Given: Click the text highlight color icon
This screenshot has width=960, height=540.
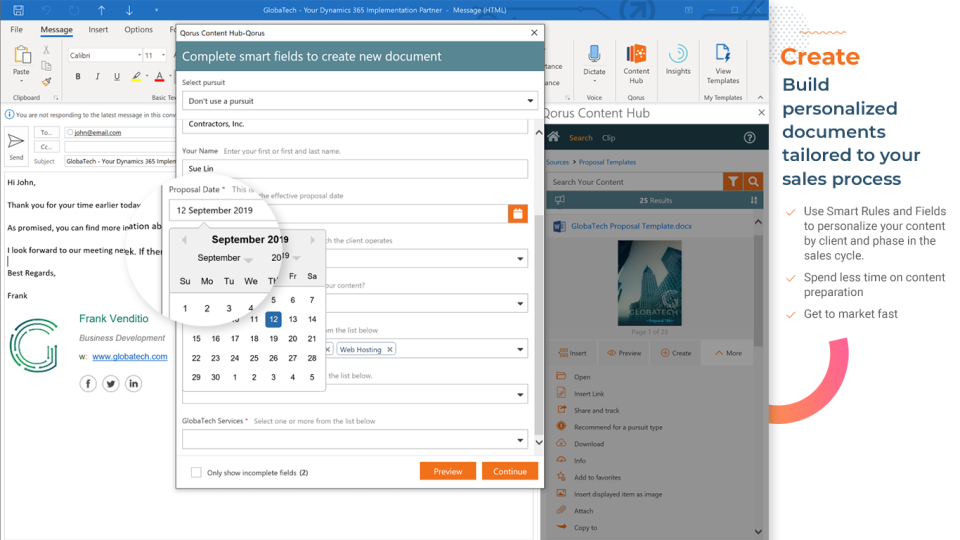Looking at the screenshot, I should 137,77.
